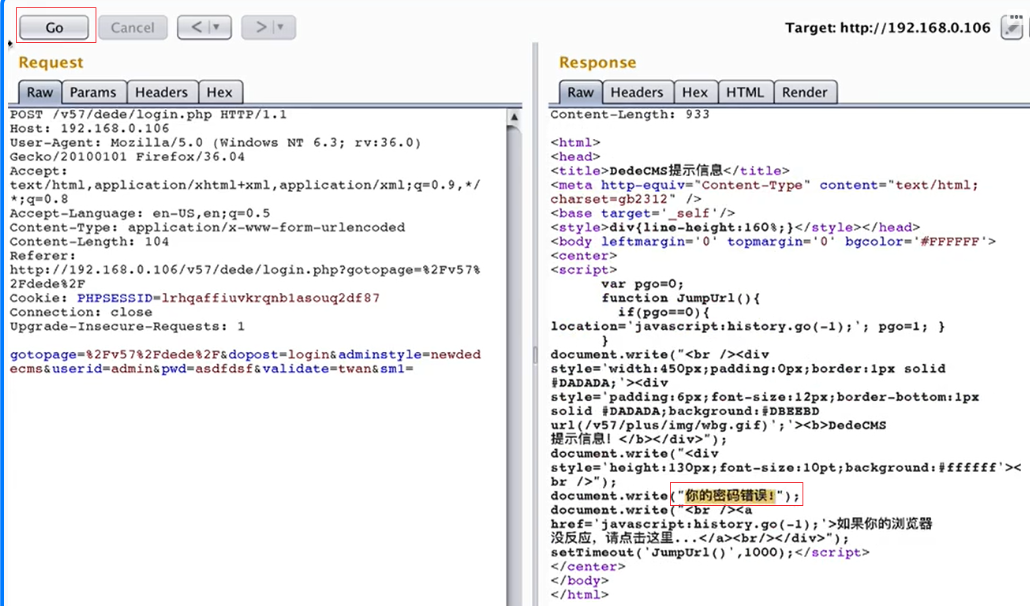Open the Response Headers tab
This screenshot has width=1030, height=606.
coord(637,93)
